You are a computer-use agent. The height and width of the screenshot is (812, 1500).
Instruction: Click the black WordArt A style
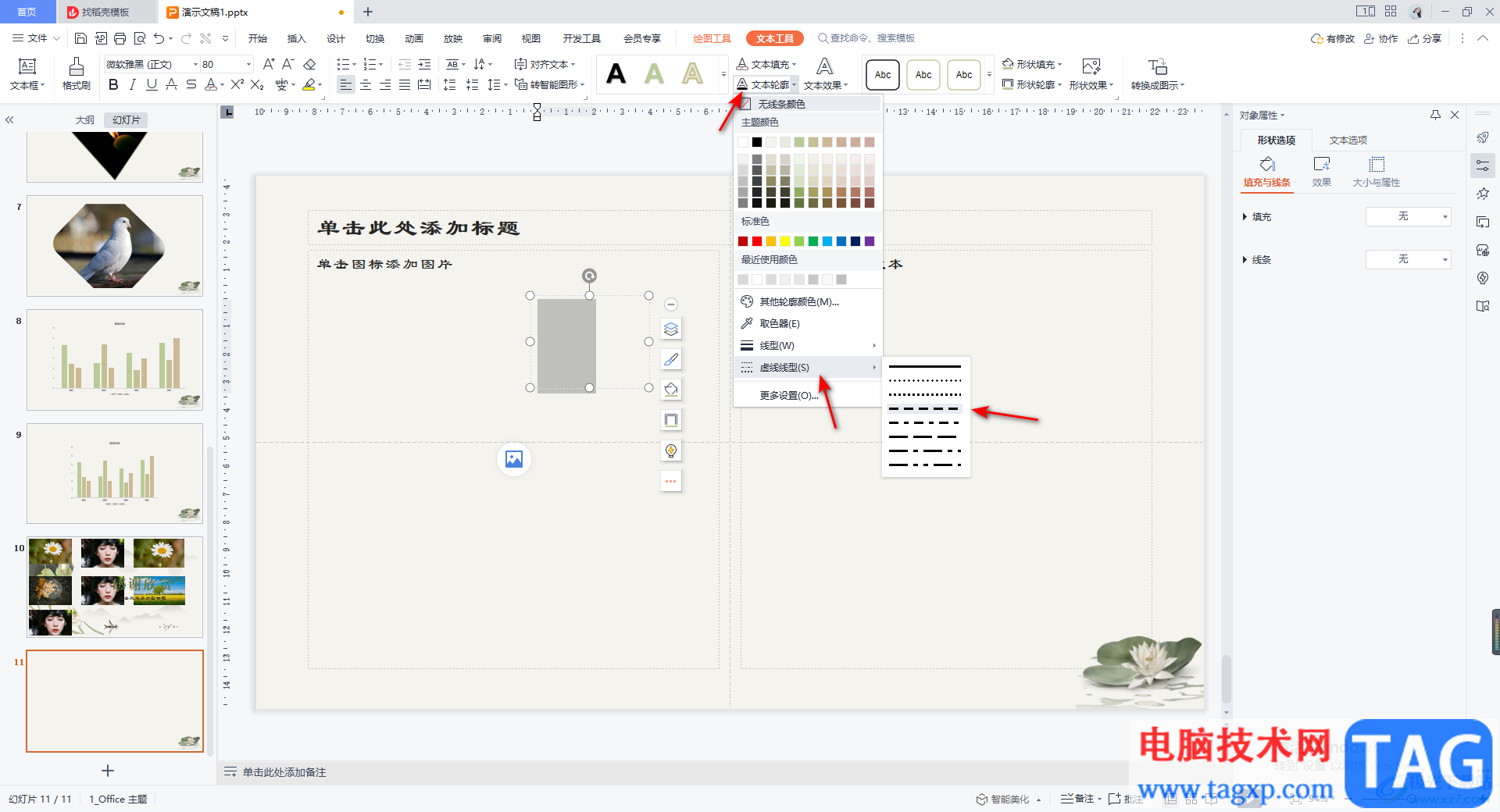[616, 74]
